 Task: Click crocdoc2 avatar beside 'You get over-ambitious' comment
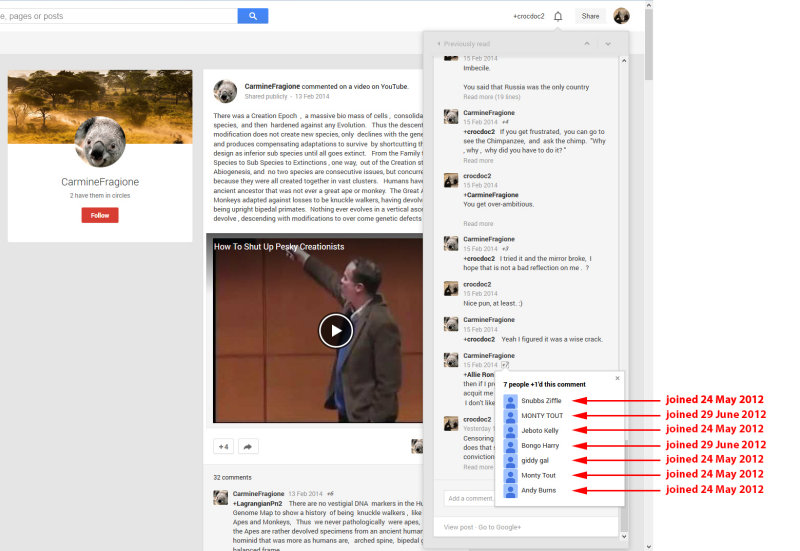[x=451, y=180]
